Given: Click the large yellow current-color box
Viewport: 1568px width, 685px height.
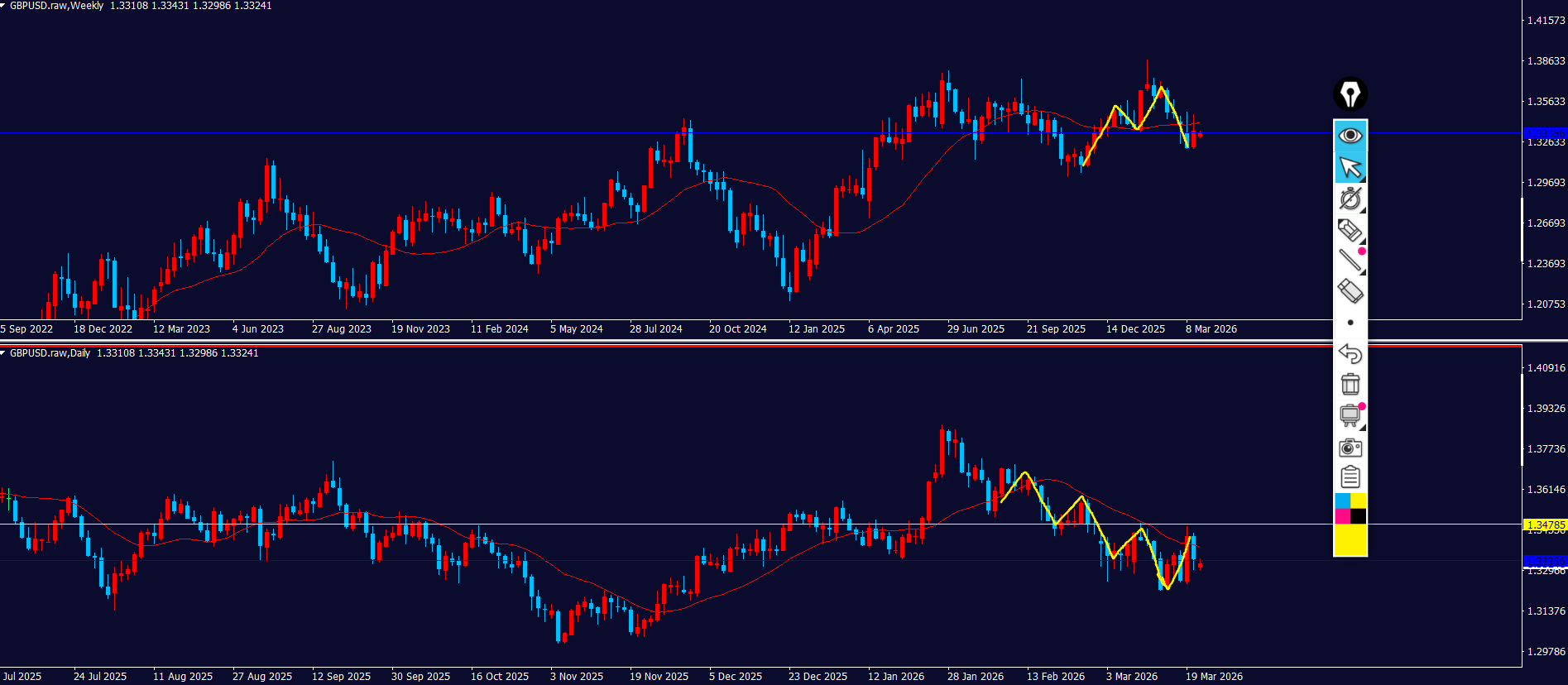Looking at the screenshot, I should point(1350,540).
